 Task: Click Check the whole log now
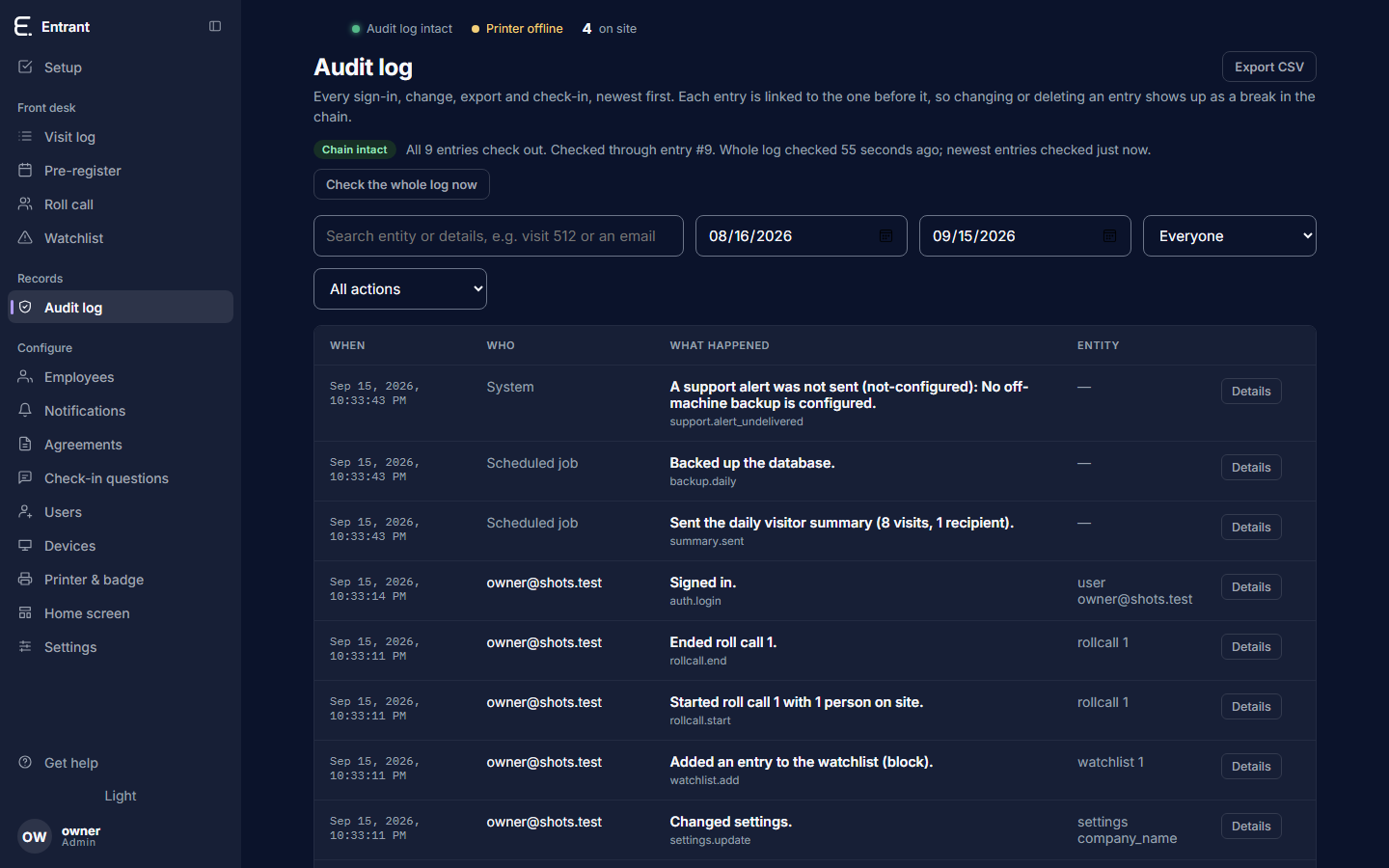click(x=401, y=184)
